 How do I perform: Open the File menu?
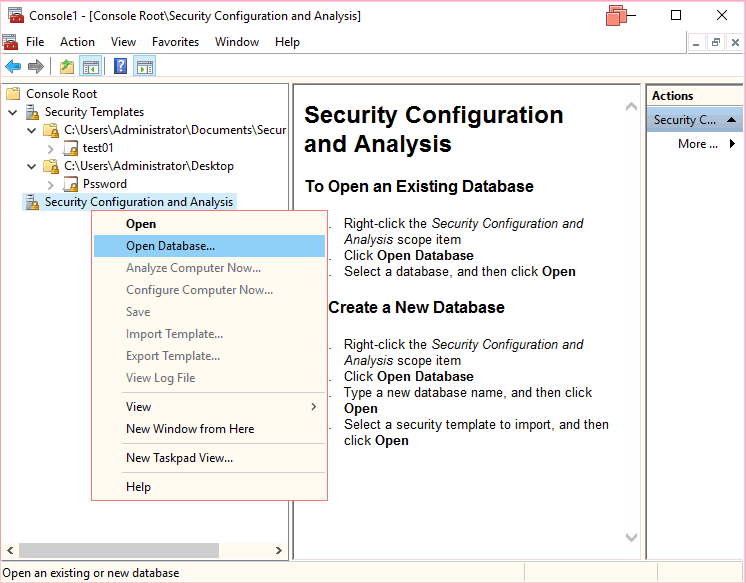pos(35,42)
